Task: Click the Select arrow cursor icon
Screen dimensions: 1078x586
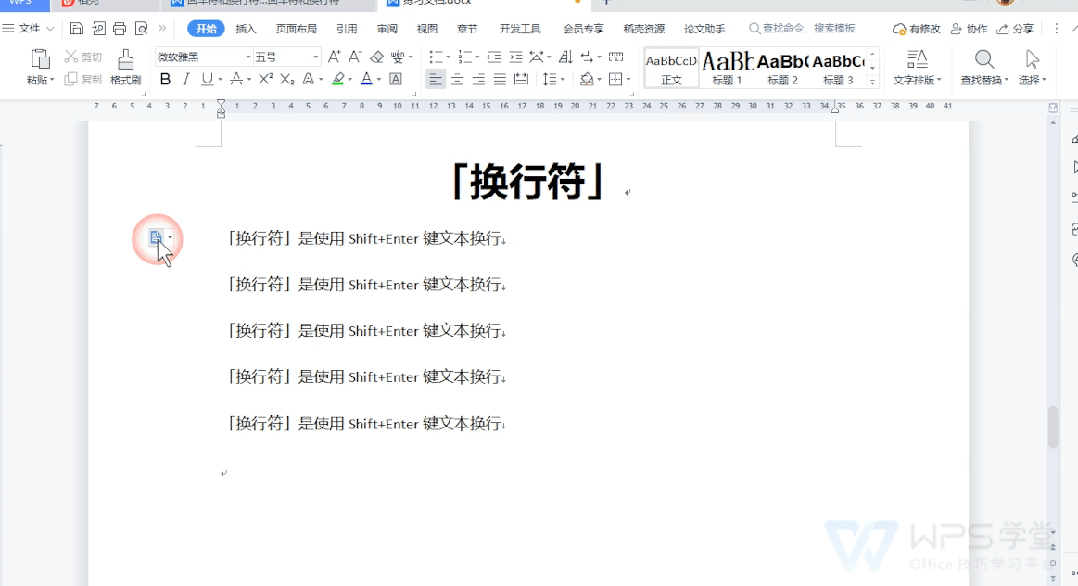Action: [x=1032, y=59]
